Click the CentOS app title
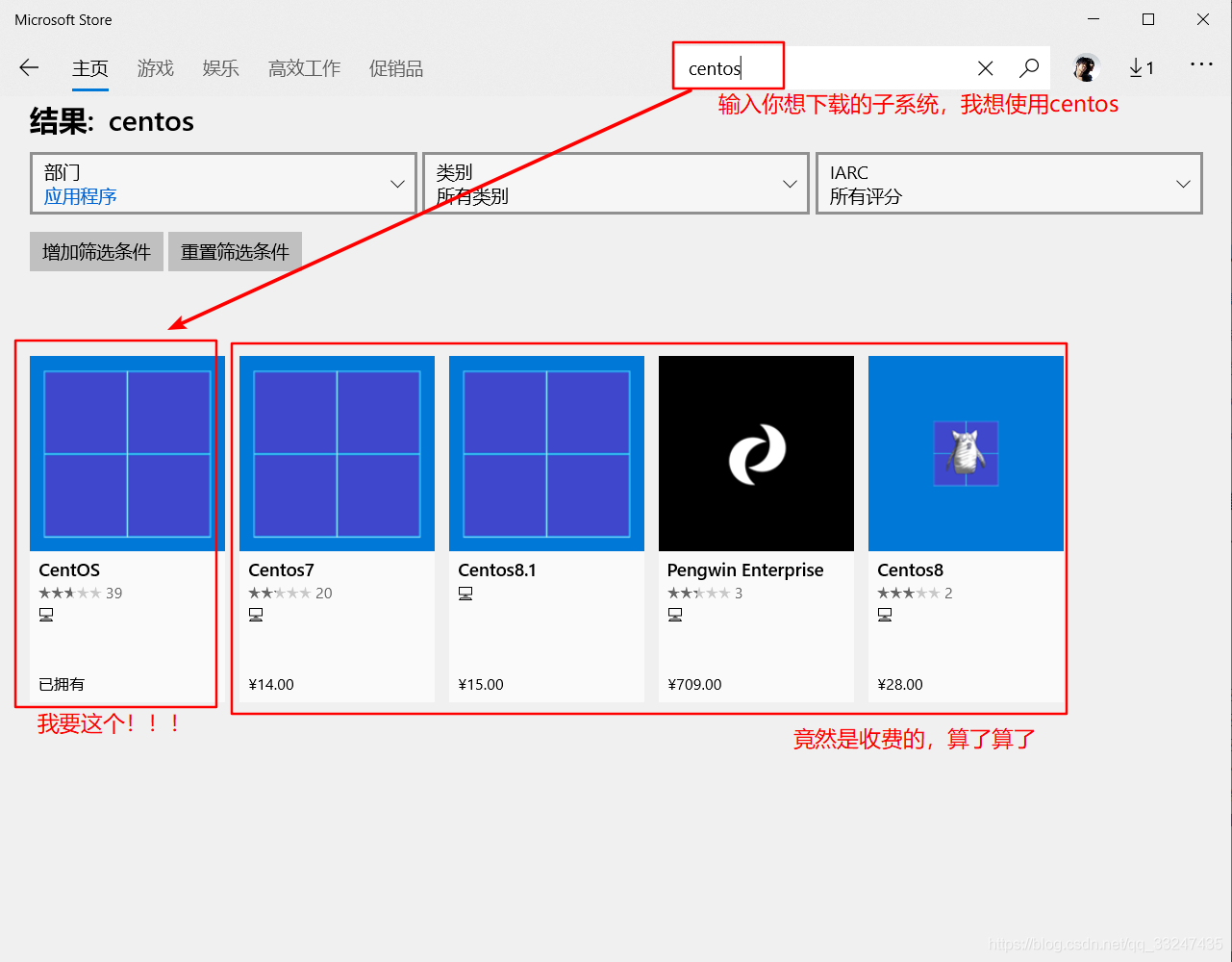 (x=69, y=570)
